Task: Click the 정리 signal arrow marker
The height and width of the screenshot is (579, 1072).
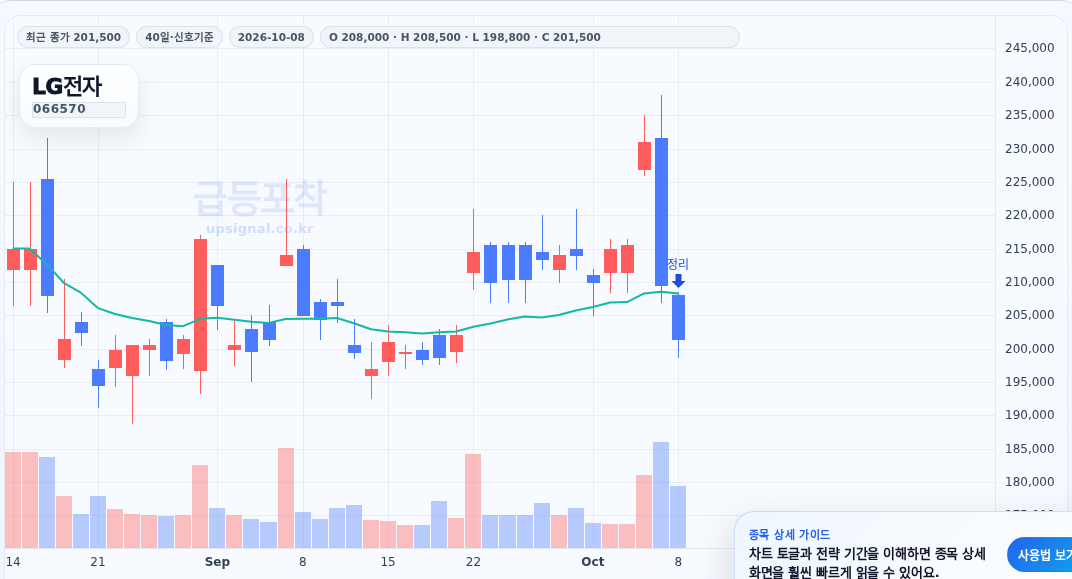Action: [678, 281]
